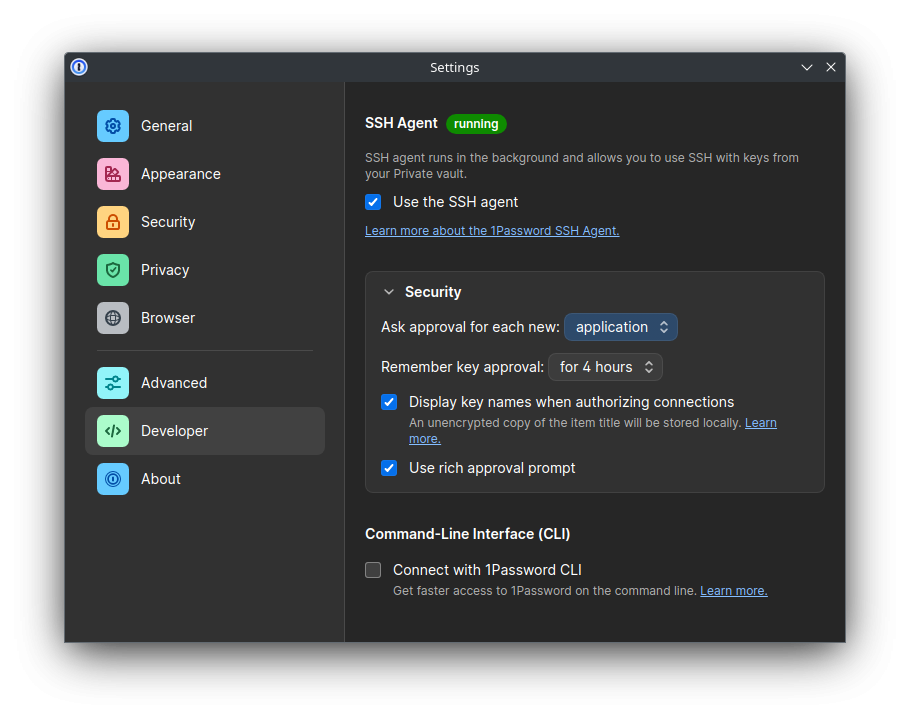Screen dimensions: 910x719
Task: Go to the Privacy settings tab
Action: pos(165,270)
